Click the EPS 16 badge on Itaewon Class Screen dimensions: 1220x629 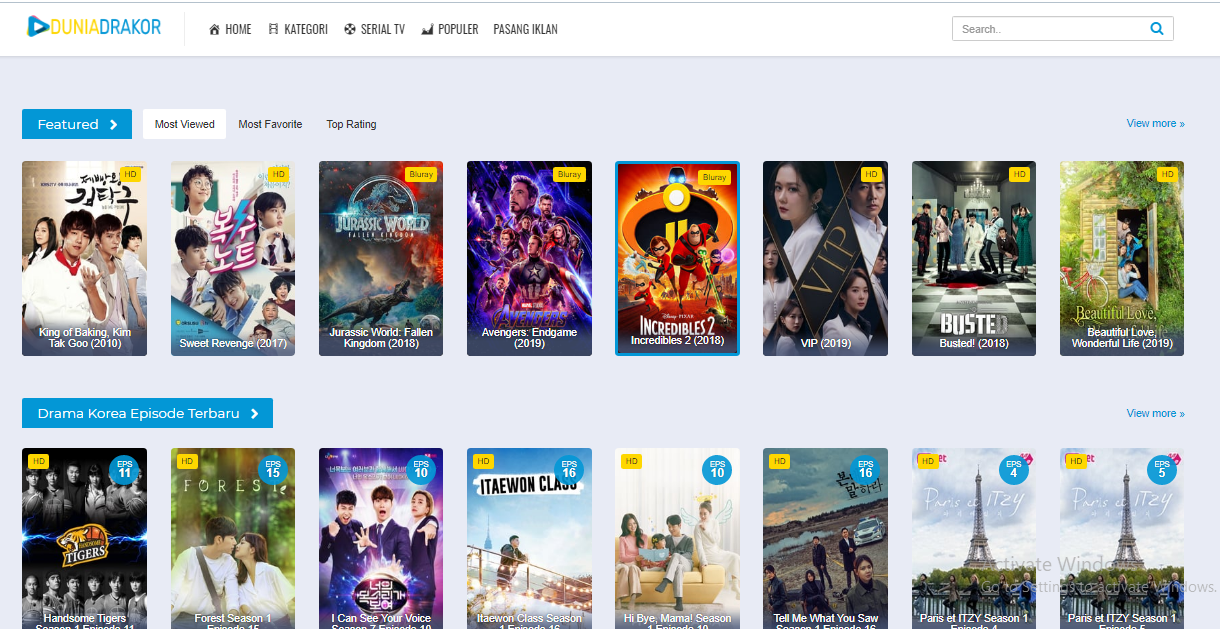coord(569,470)
